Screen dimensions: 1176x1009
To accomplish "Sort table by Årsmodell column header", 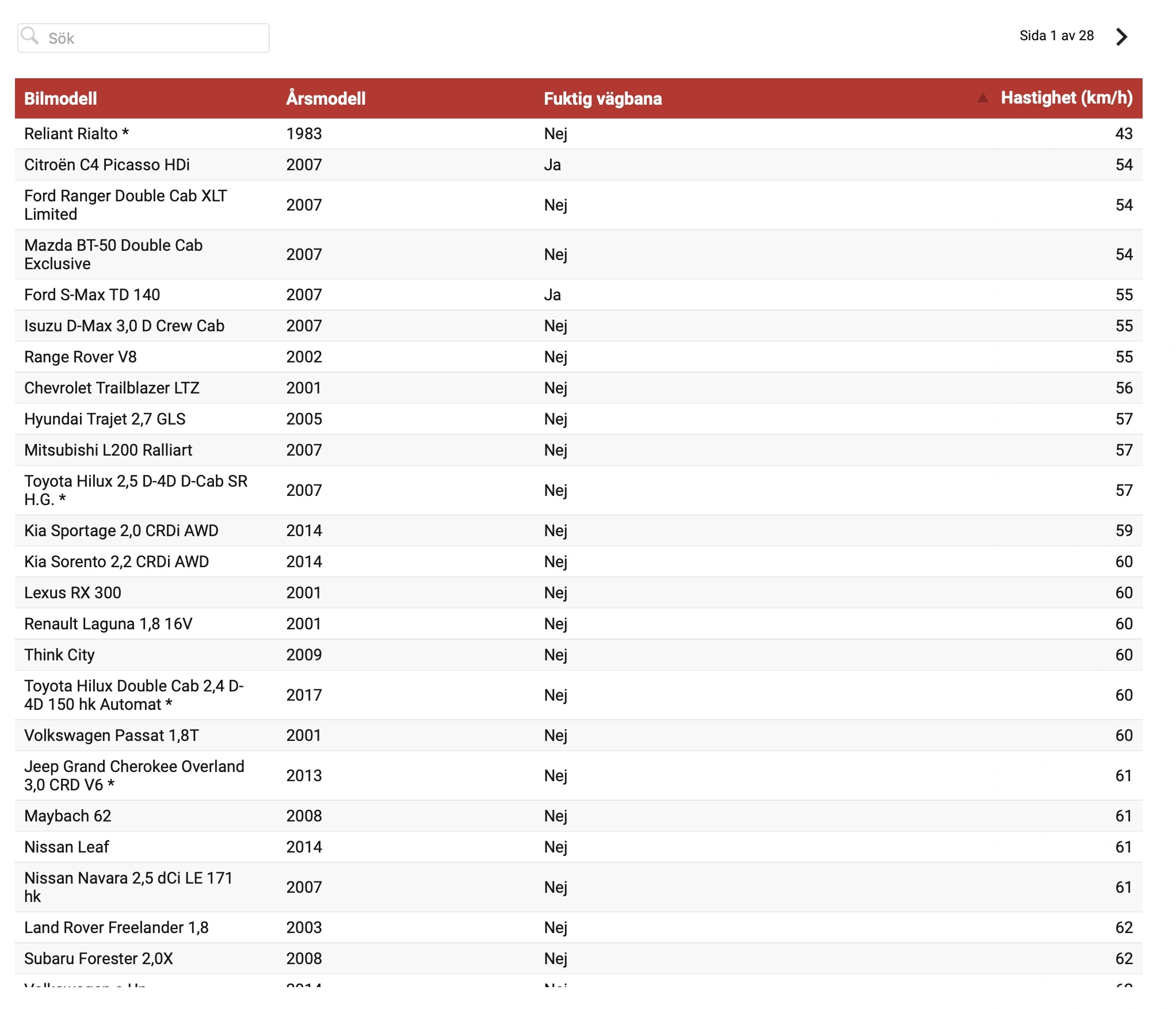I will 326,98.
